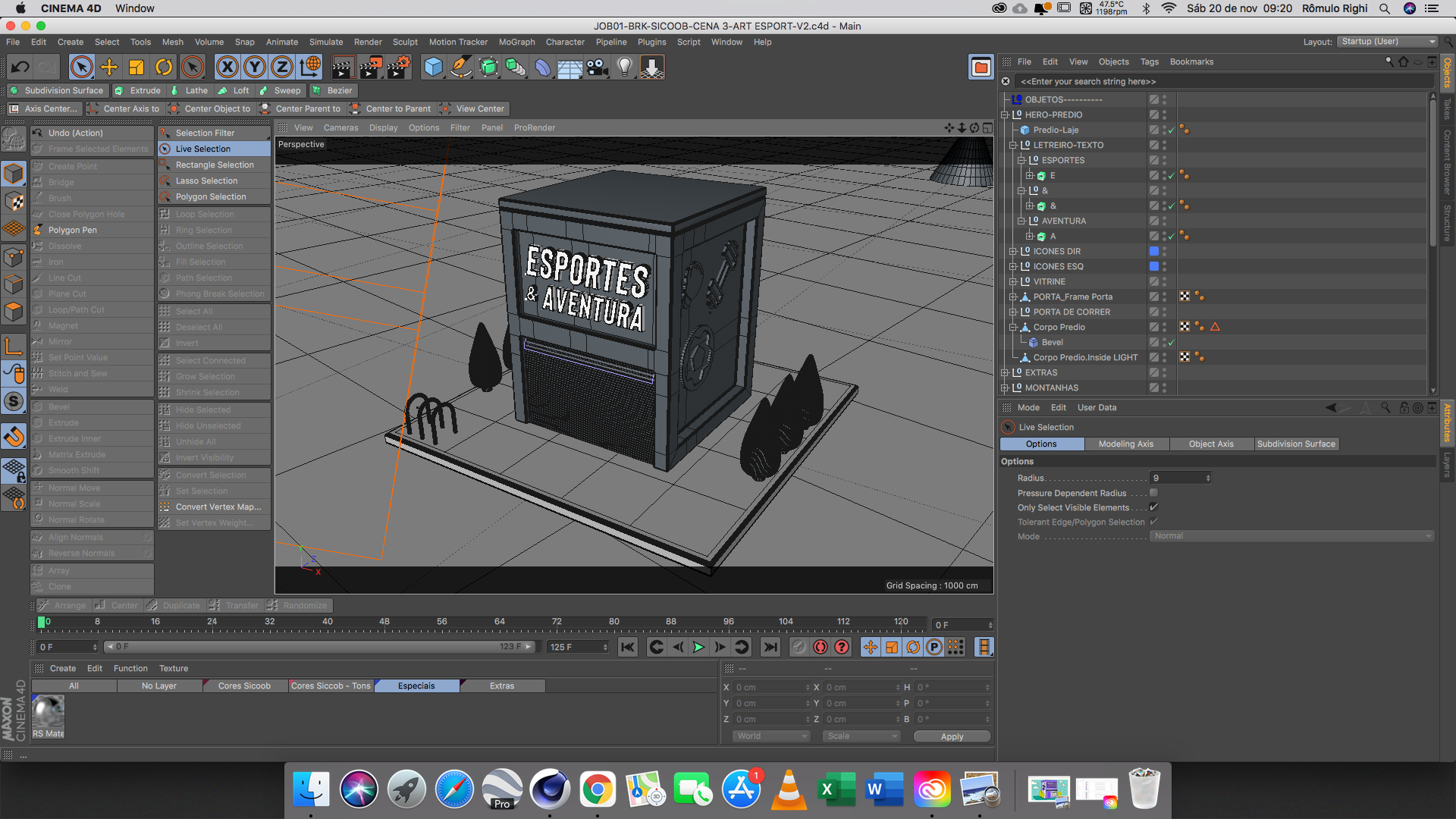
Task: Click the Light object icon
Action: pos(624,67)
